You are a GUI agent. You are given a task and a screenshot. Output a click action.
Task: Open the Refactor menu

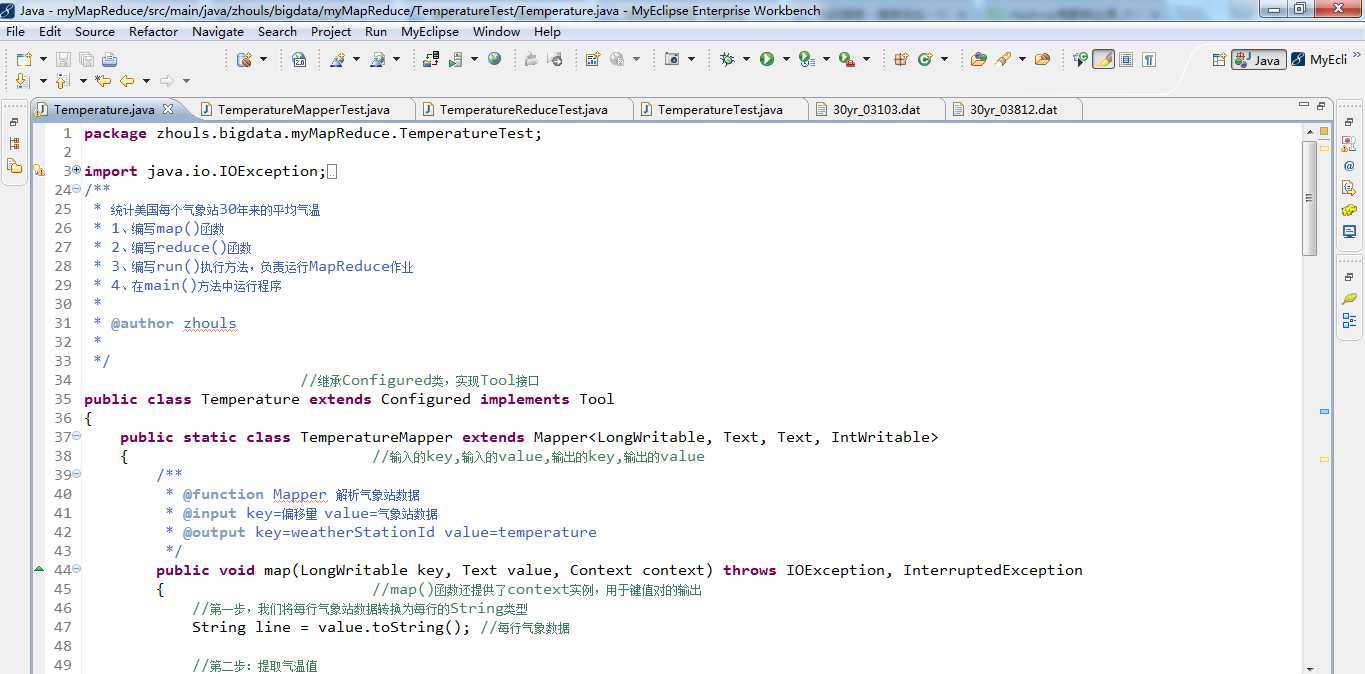(x=153, y=31)
